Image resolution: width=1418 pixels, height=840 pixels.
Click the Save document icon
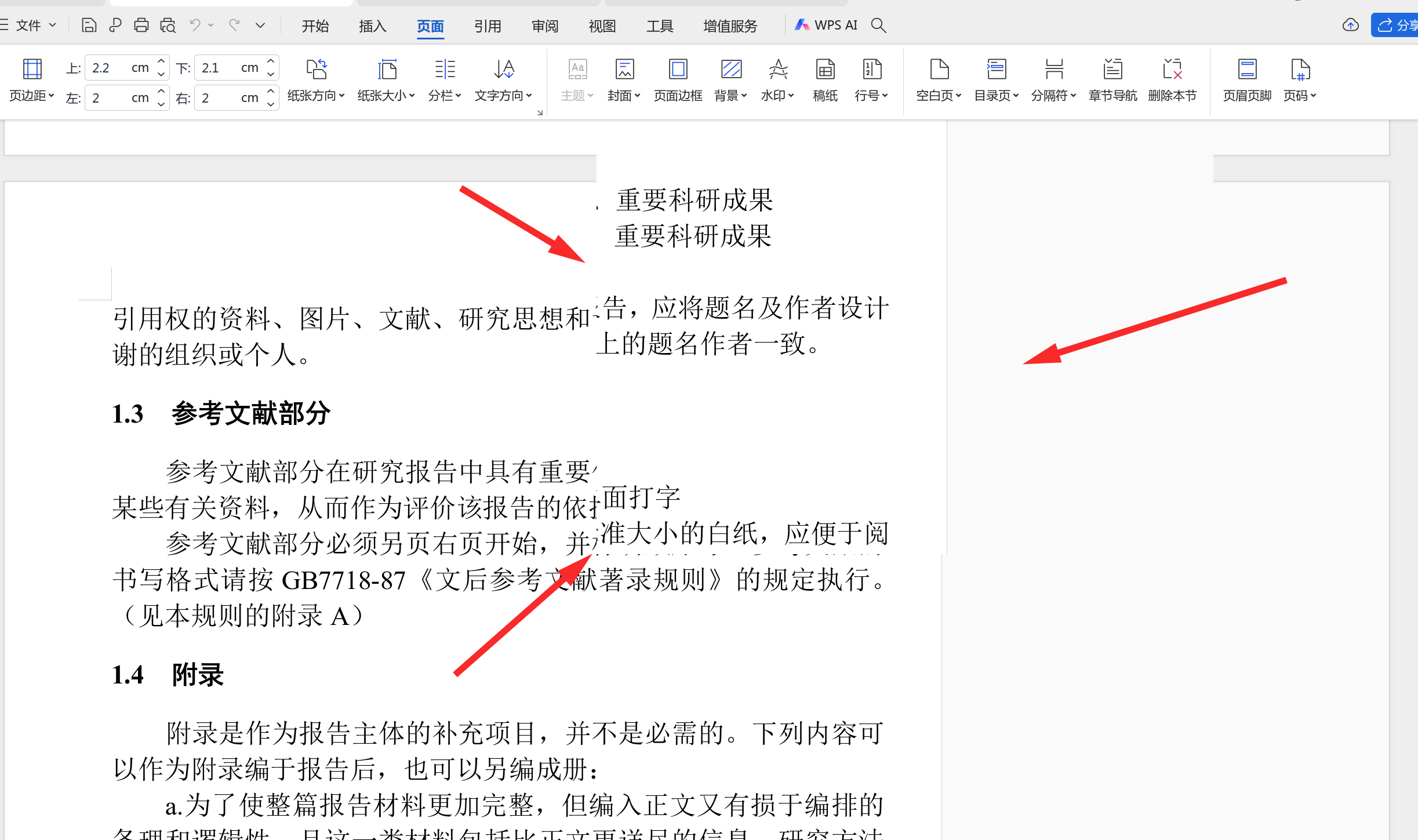(89, 26)
